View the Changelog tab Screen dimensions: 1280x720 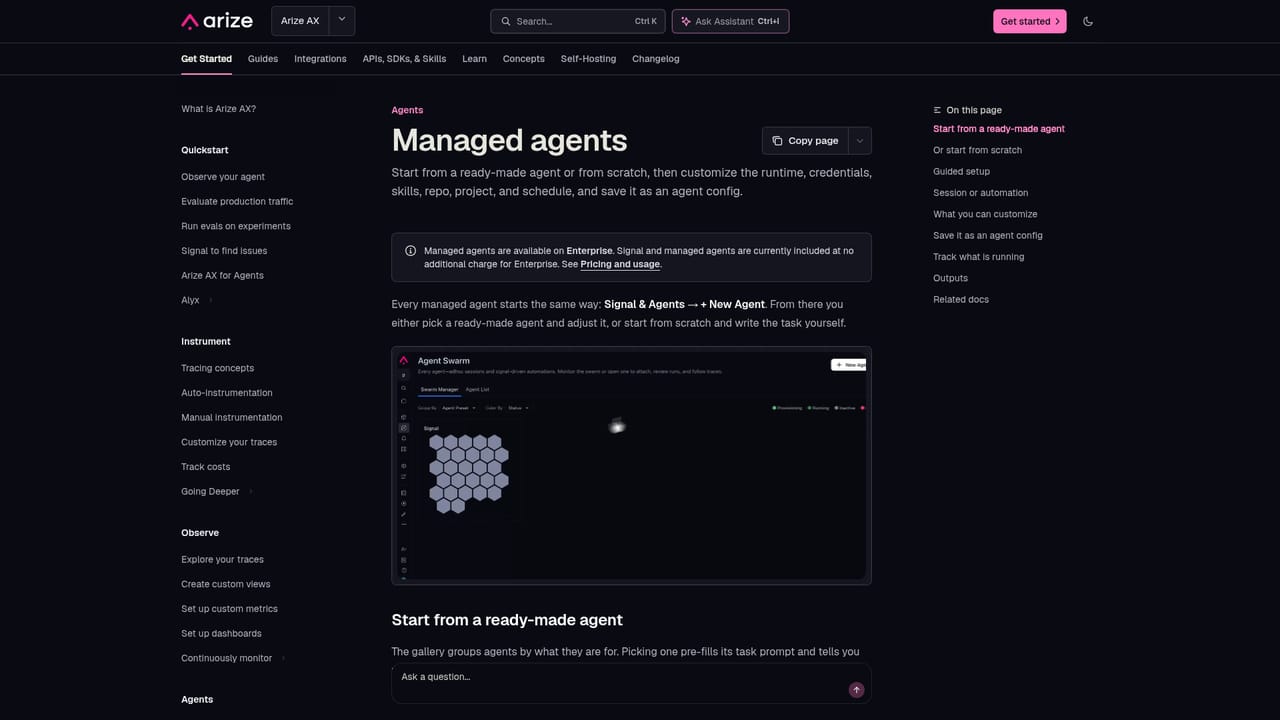coord(656,59)
